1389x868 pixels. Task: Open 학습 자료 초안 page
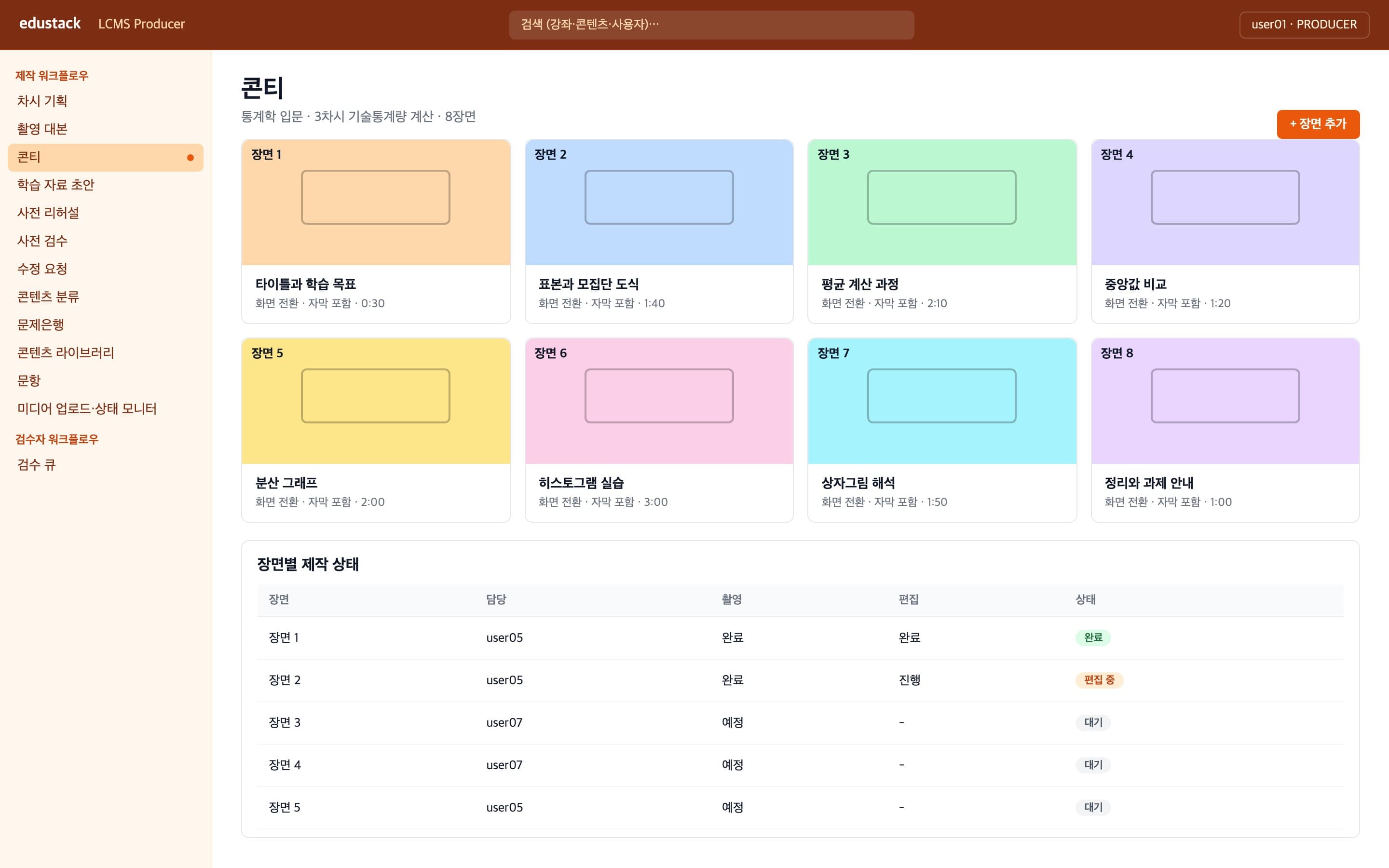[106, 185]
